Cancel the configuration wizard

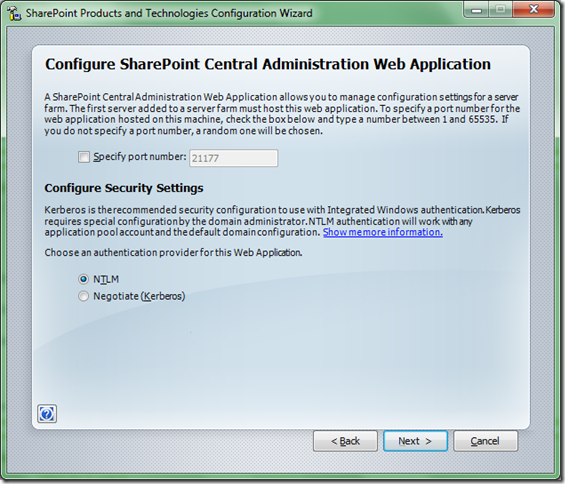point(485,441)
